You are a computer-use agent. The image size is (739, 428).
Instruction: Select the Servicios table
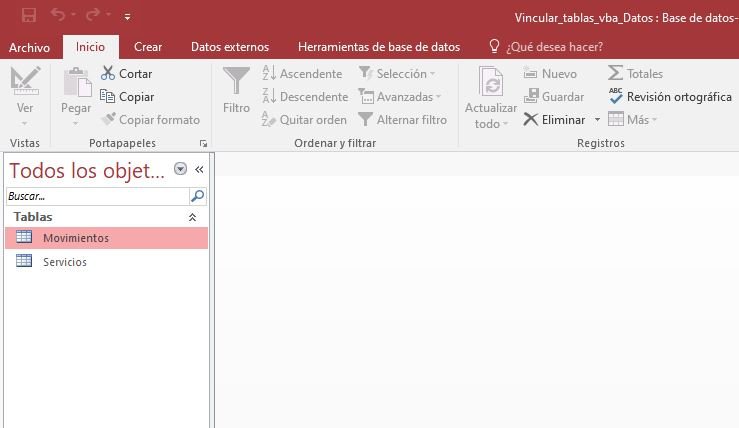(106, 262)
